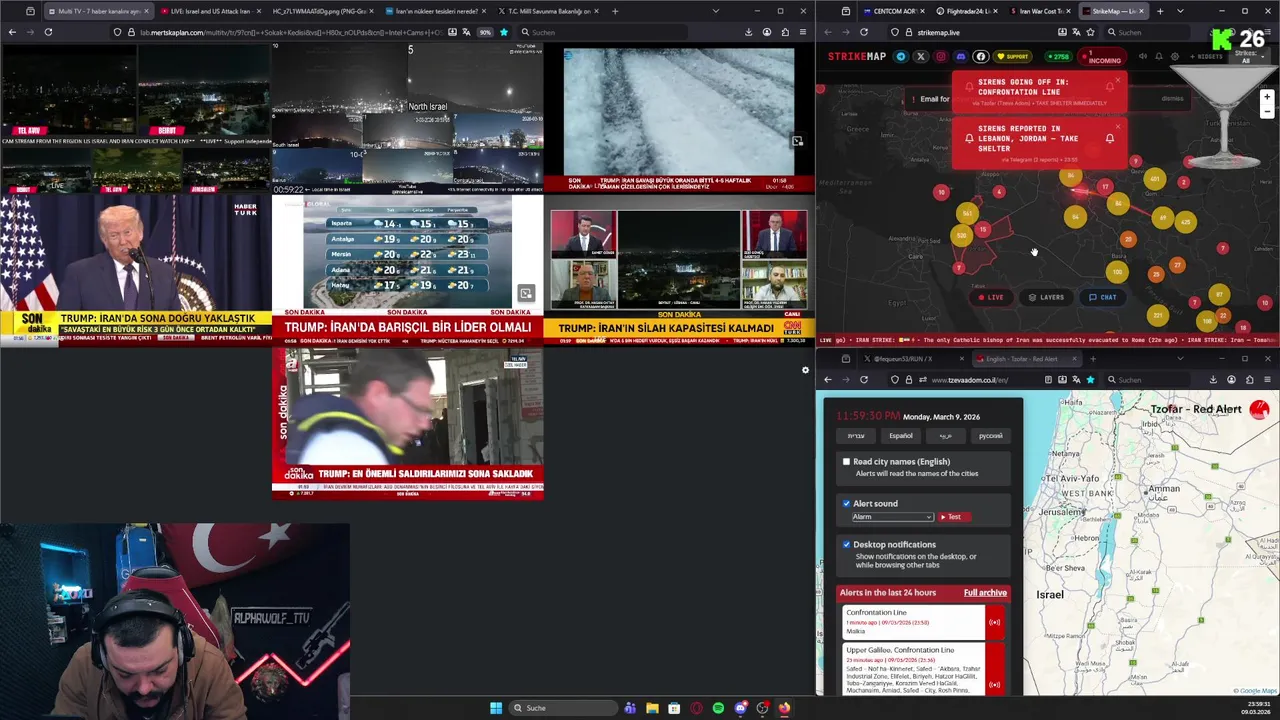This screenshot has height=720, width=1280.
Task: Zoom out on the StrikeMap map
Action: (x=1267, y=111)
